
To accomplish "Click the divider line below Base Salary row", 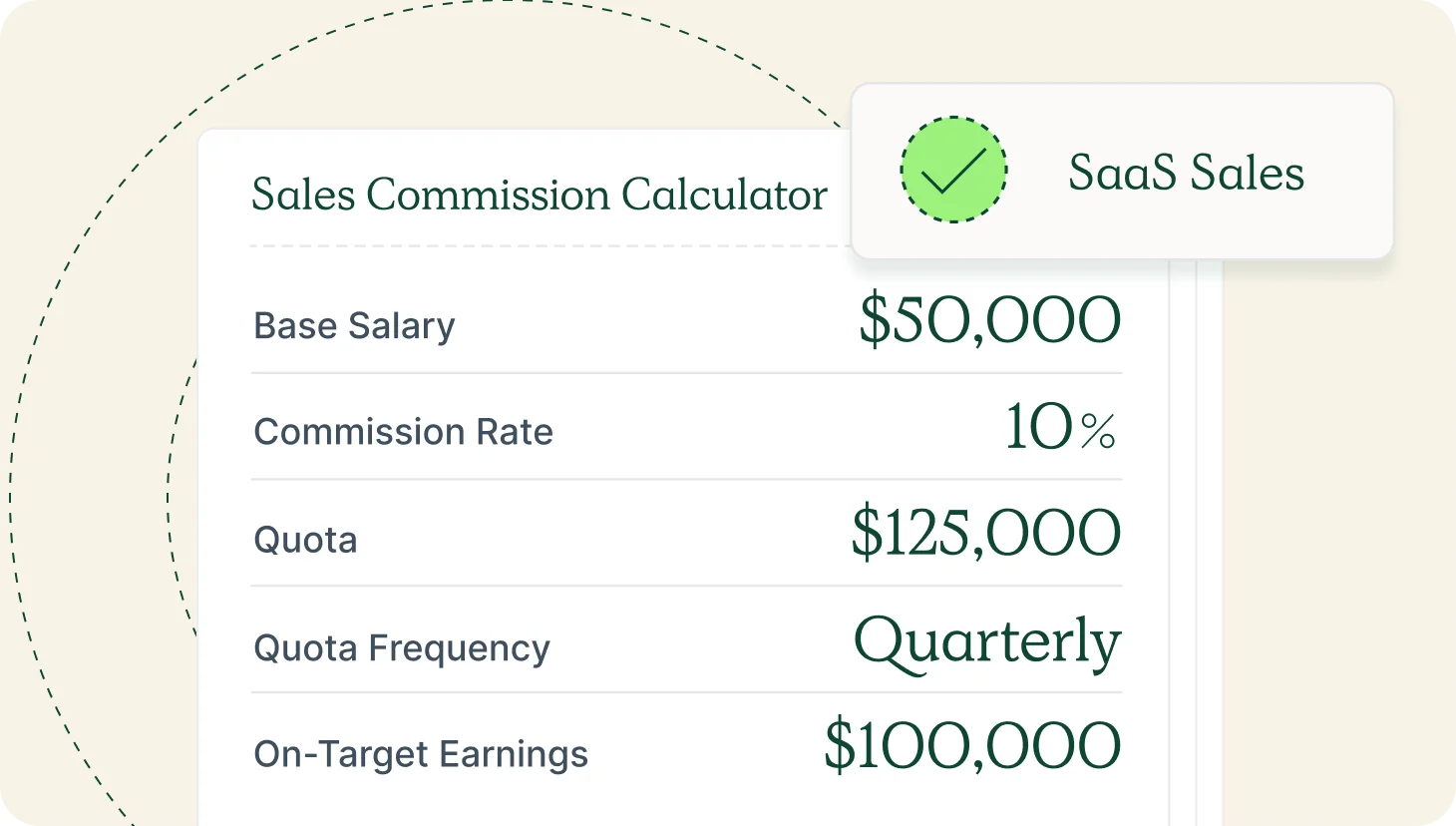I will [686, 373].
